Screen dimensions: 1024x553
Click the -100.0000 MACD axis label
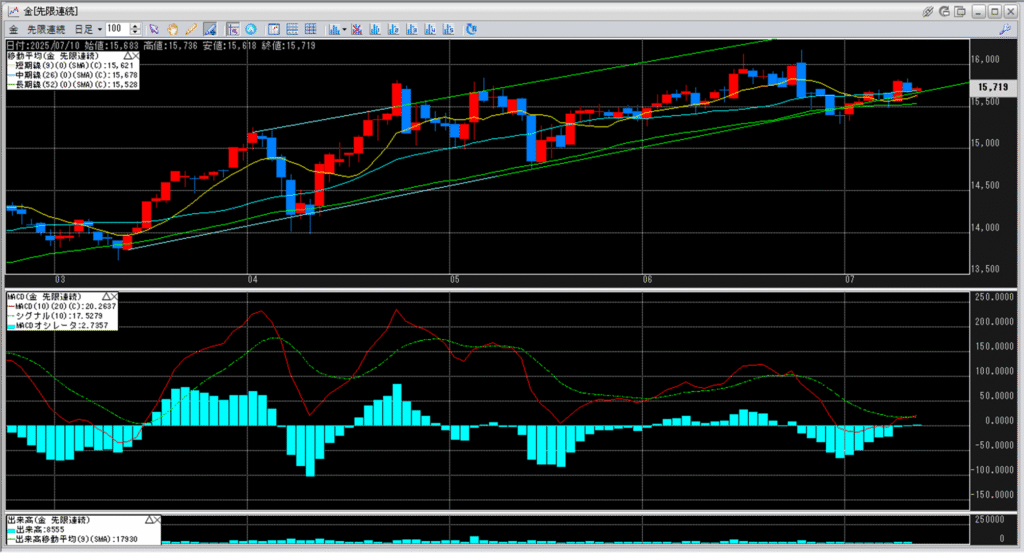pyautogui.click(x=993, y=469)
